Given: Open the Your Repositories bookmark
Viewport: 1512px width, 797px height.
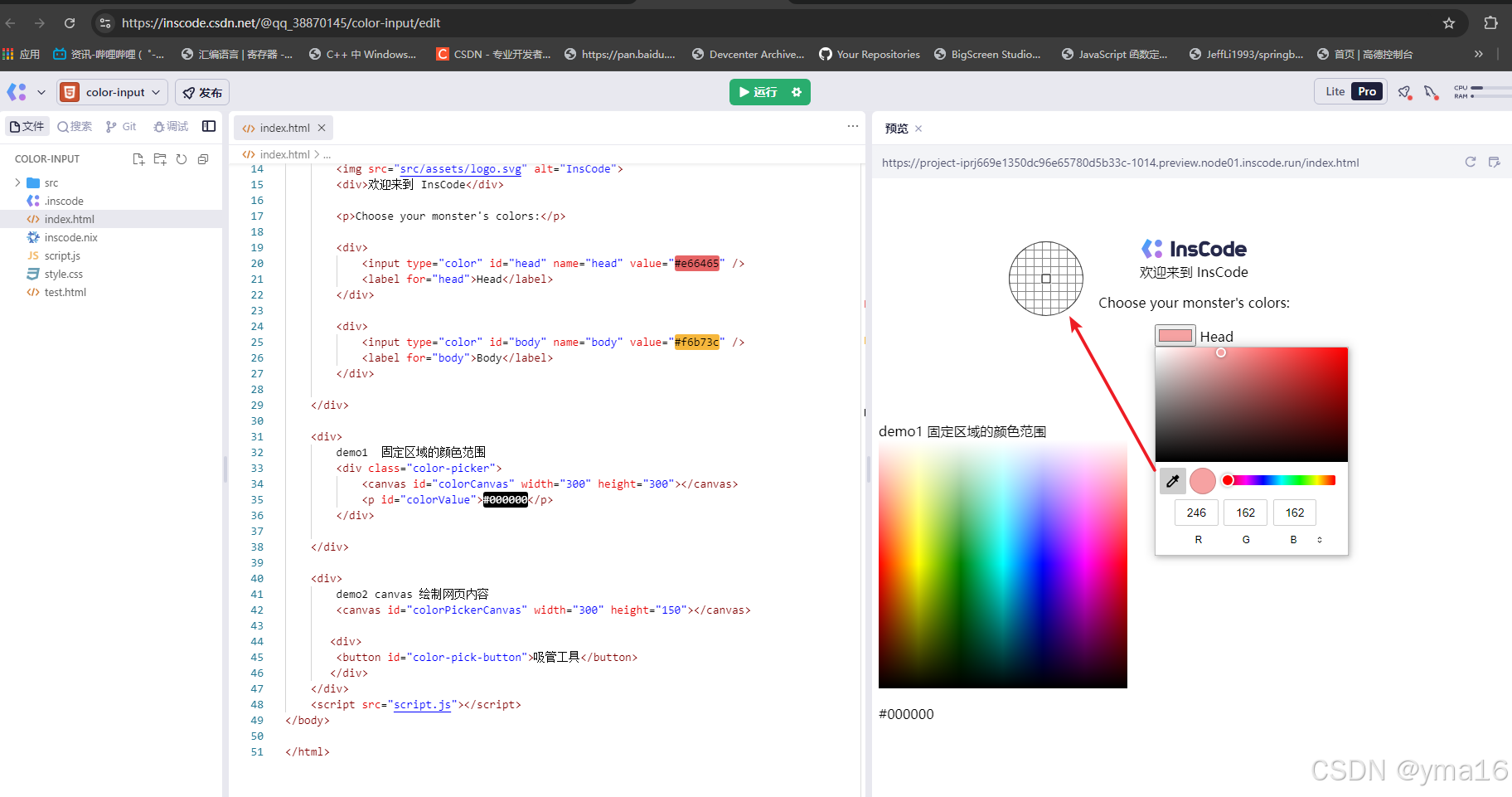Looking at the screenshot, I should (x=870, y=54).
